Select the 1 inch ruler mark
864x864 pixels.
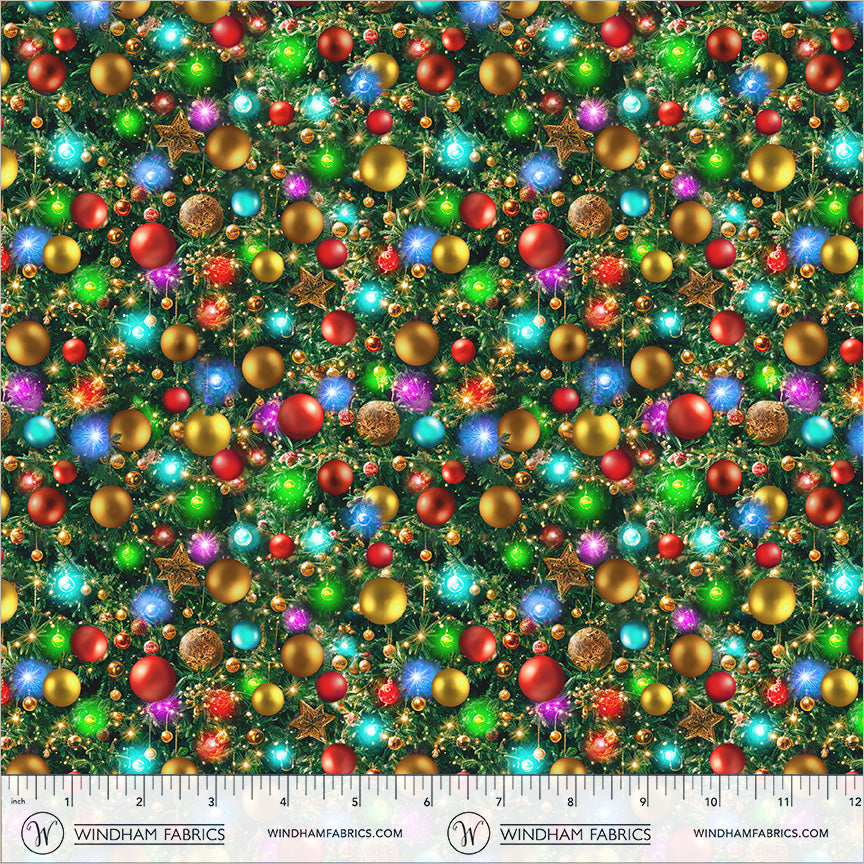68,802
